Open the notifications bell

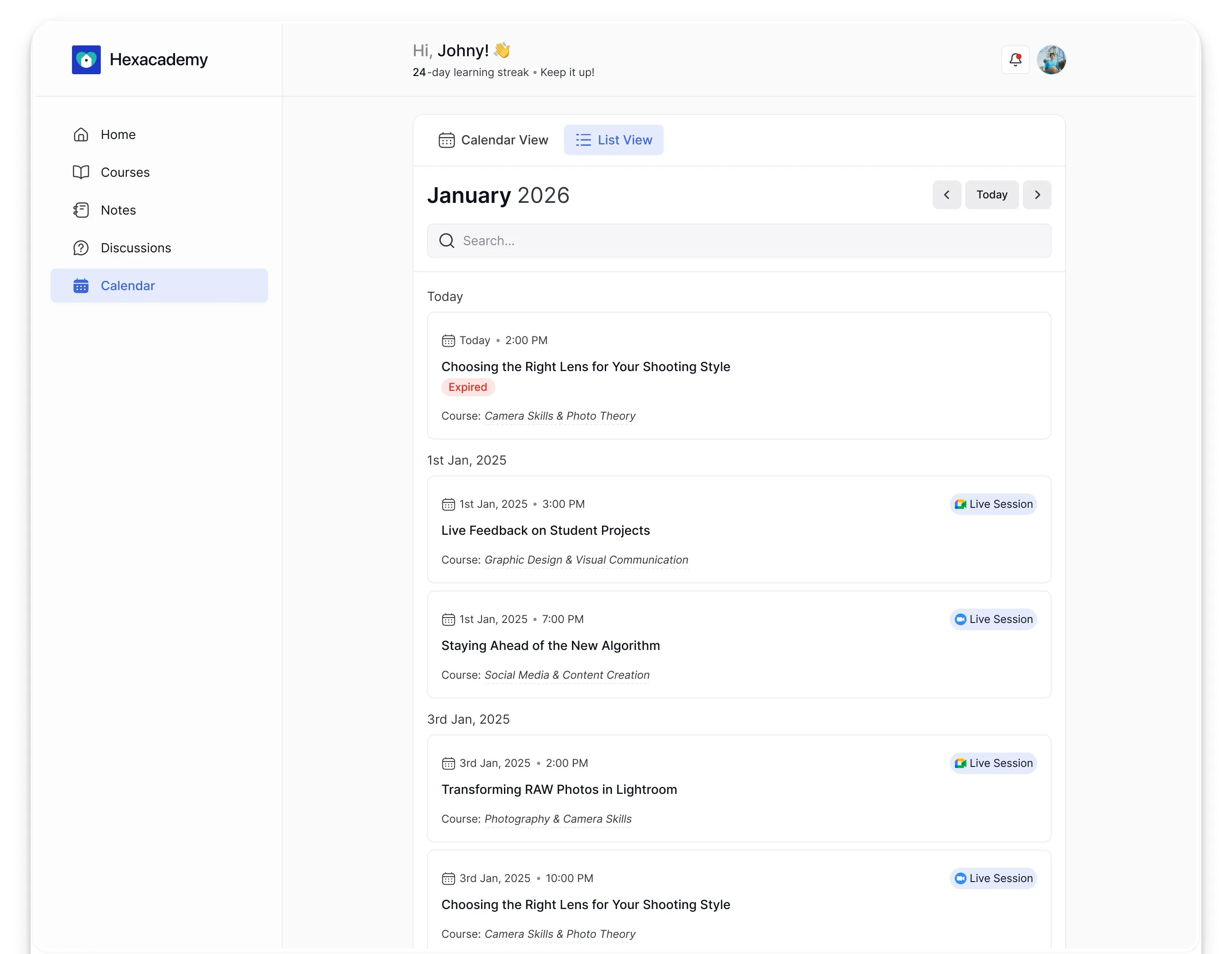(1016, 60)
